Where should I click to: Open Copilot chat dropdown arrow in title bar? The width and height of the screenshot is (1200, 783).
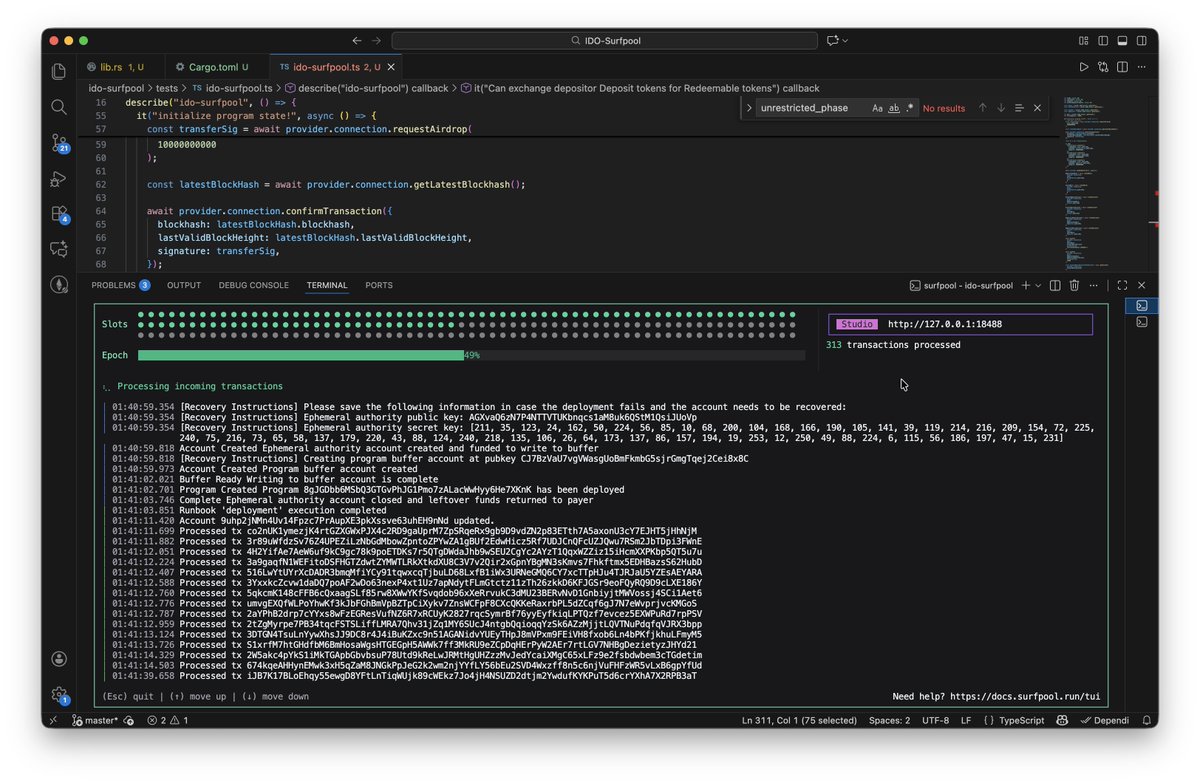pyautogui.click(x=845, y=40)
